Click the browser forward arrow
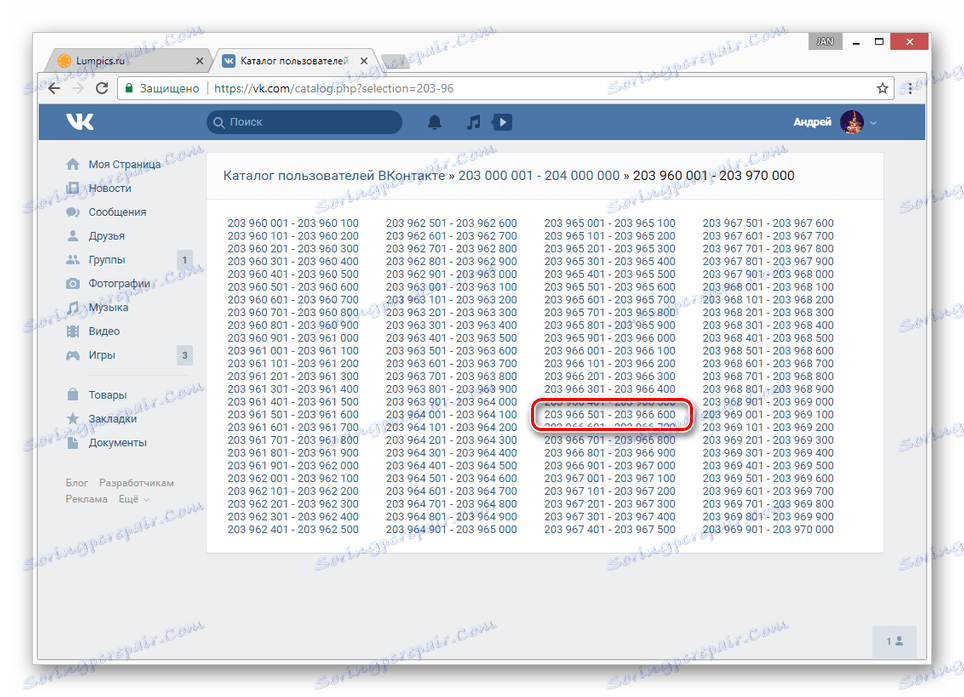The image size is (964, 697). tap(78, 89)
